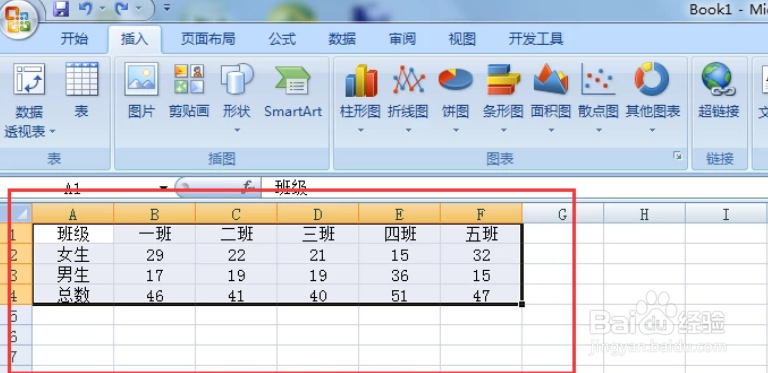The height and width of the screenshot is (373, 768).
Task: Customize the Quick Access Toolbar dropdown
Action: [167, 7]
